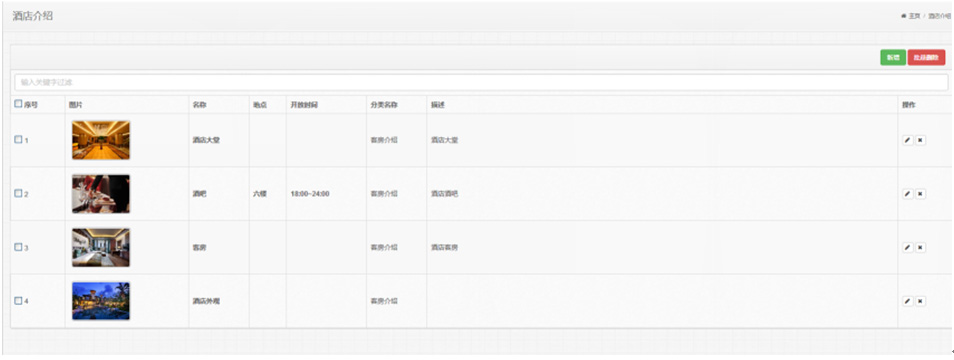
Task: Focus the keyword filter input field
Action: pyautogui.click(x=481, y=82)
